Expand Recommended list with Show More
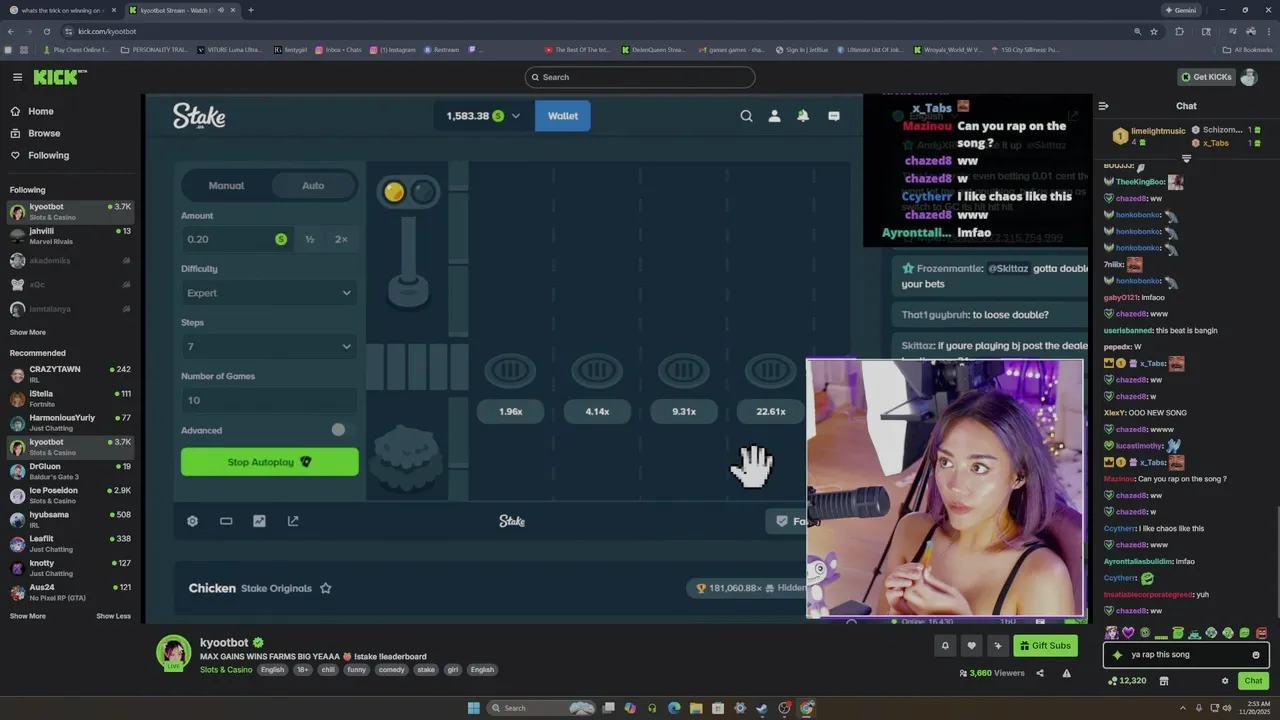The height and width of the screenshot is (720, 1280). point(28,616)
